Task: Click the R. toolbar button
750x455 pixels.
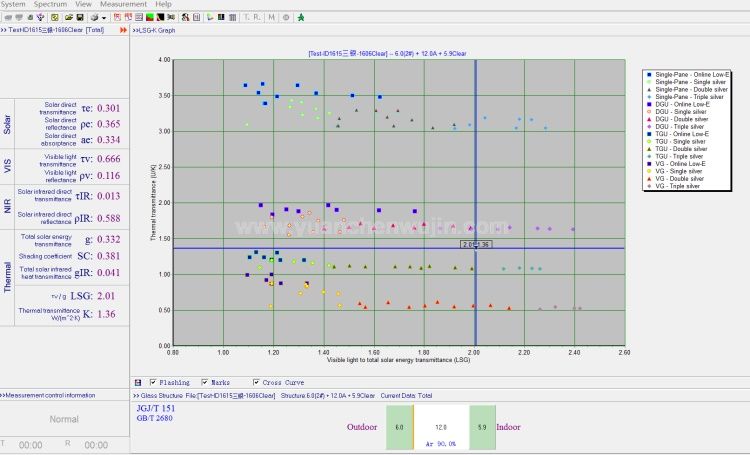Action: tap(257, 17)
